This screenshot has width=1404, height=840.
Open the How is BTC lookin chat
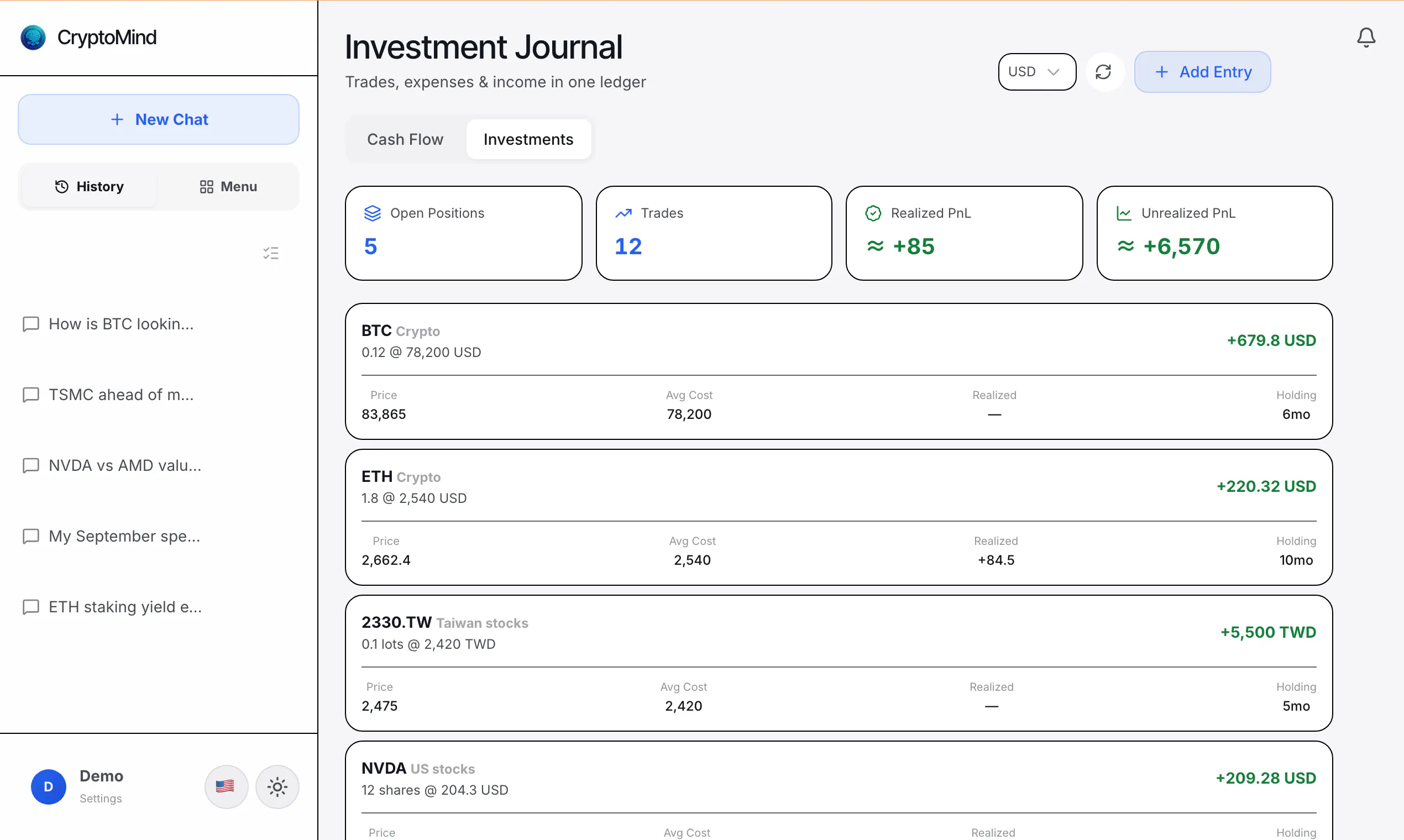pos(121,324)
